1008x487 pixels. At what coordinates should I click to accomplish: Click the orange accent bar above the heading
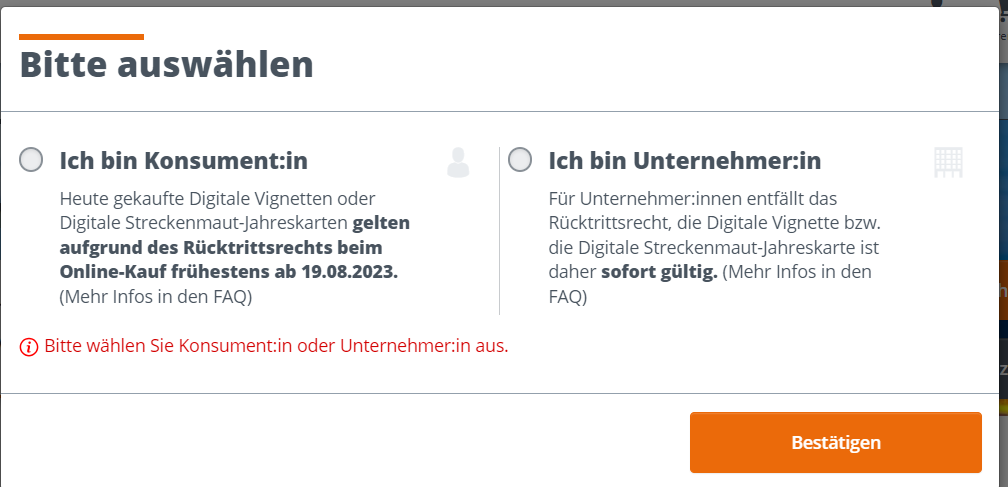click(x=82, y=37)
